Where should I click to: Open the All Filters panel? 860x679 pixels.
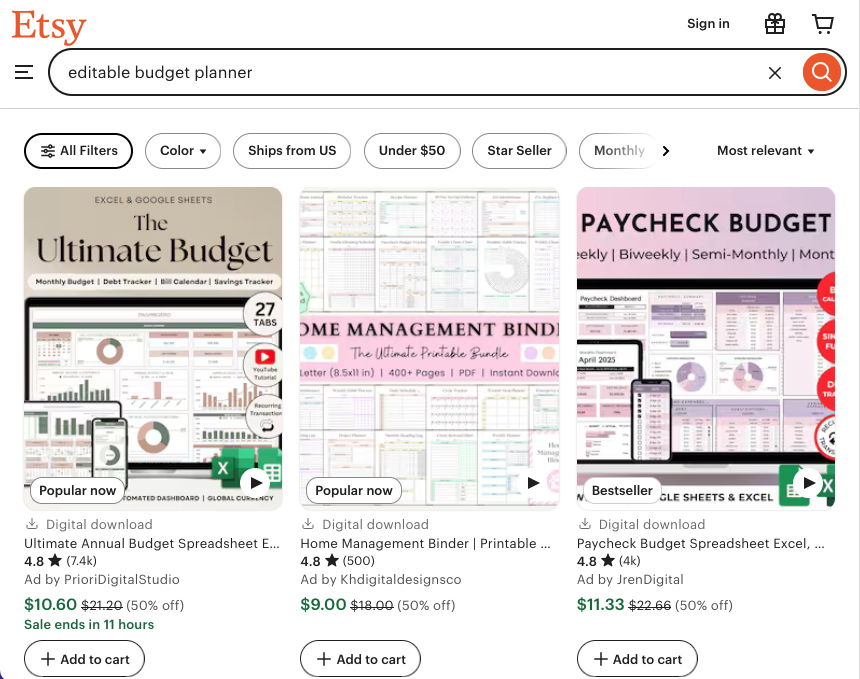(78, 150)
